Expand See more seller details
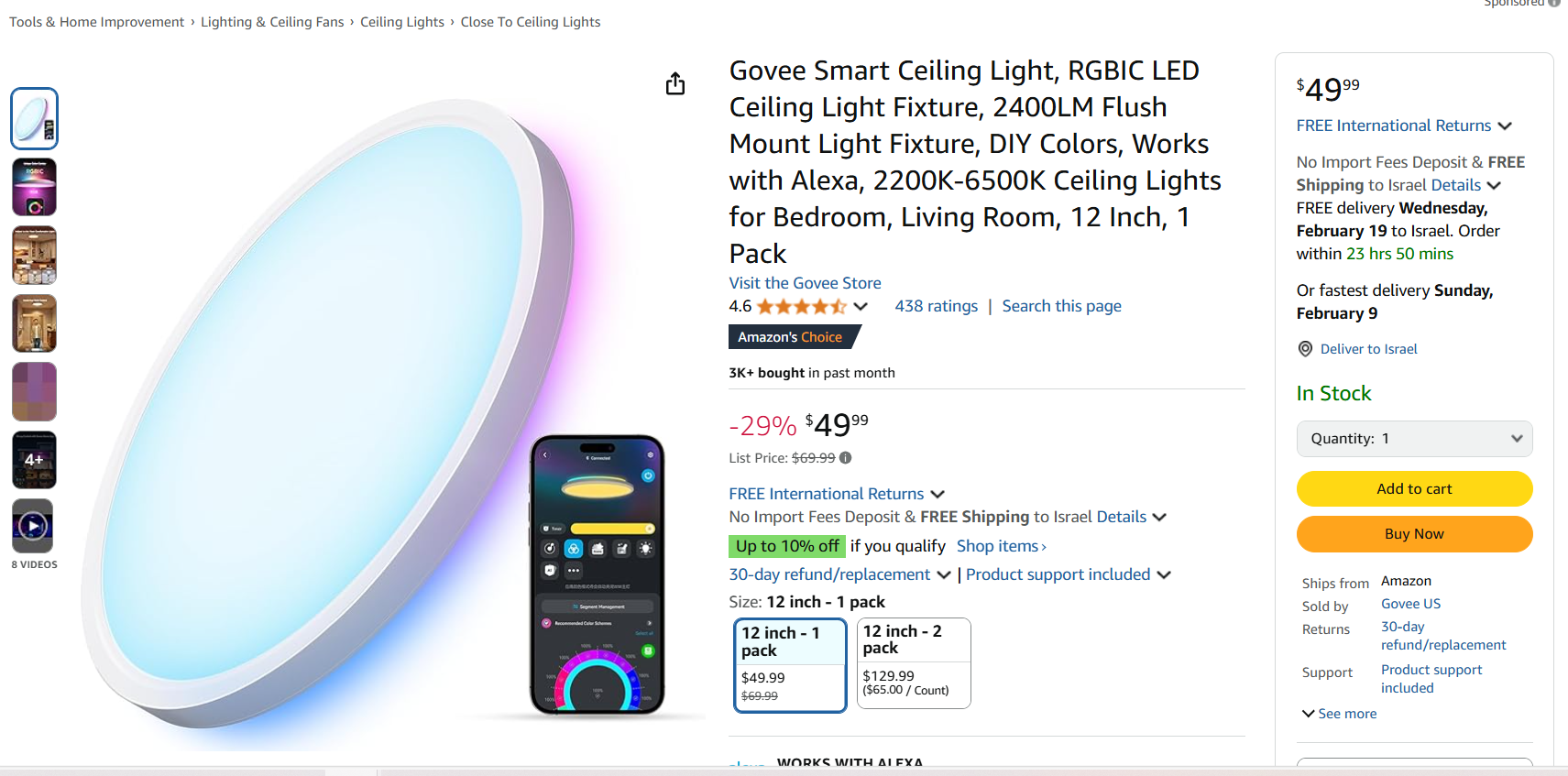Viewport: 1568px width, 776px height. click(x=1339, y=714)
